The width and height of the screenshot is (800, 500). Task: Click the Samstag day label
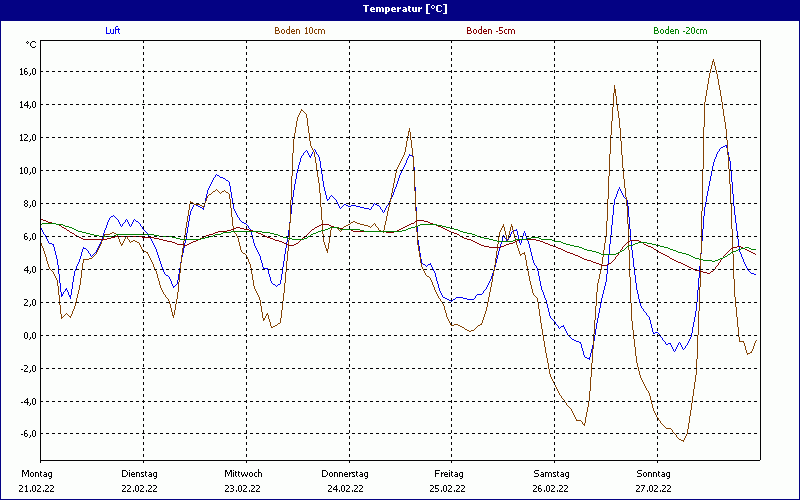[x=551, y=473]
